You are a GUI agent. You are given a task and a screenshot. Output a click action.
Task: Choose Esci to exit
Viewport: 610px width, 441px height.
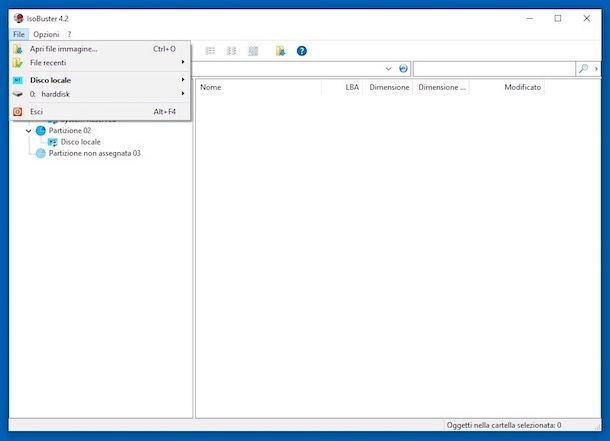[100, 112]
